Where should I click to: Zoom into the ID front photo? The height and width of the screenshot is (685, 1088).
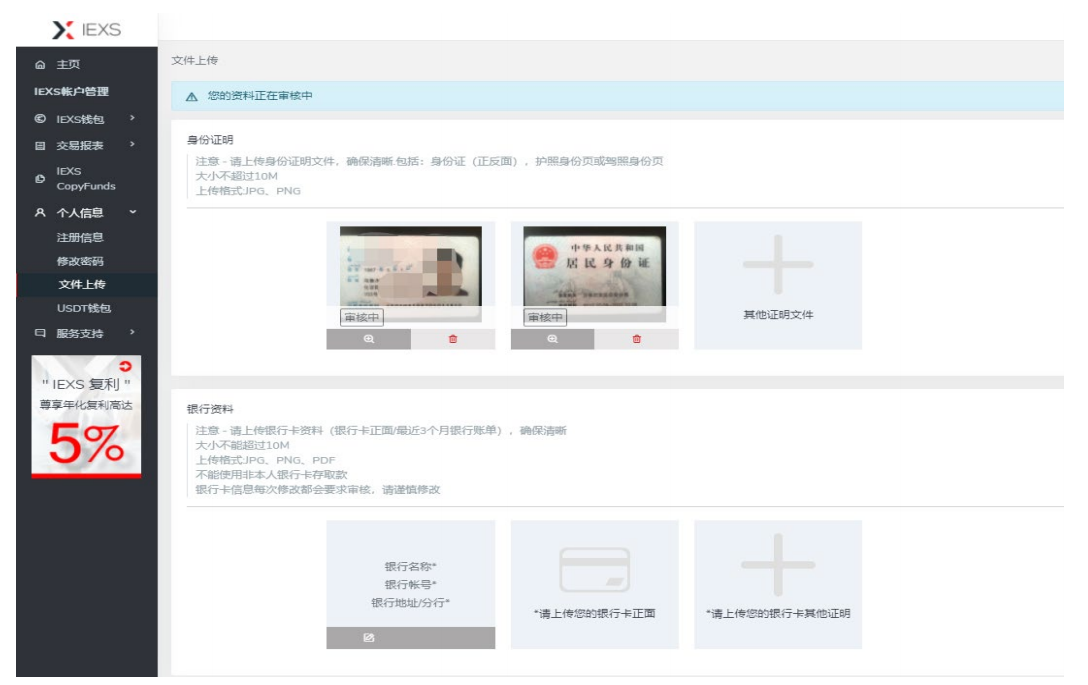tap(368, 339)
